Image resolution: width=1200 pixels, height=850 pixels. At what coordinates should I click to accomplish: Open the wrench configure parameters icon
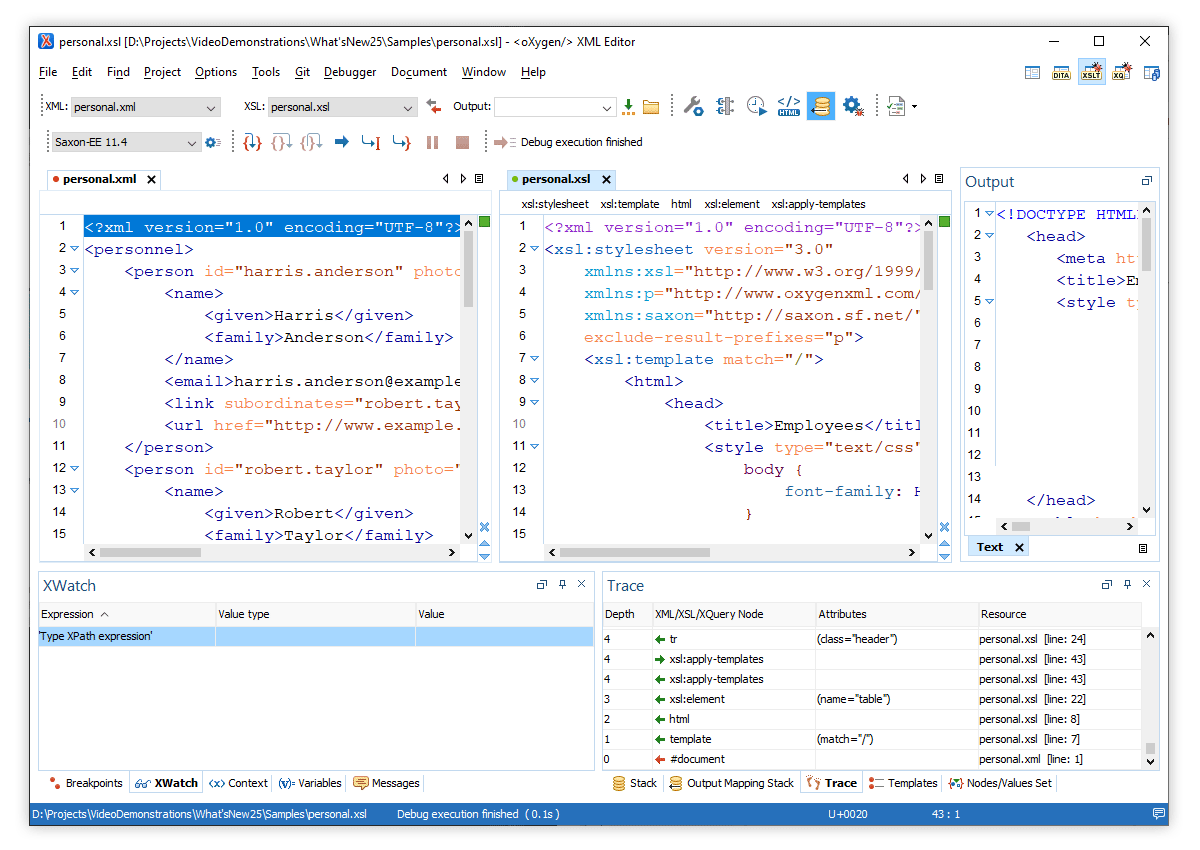pos(693,106)
